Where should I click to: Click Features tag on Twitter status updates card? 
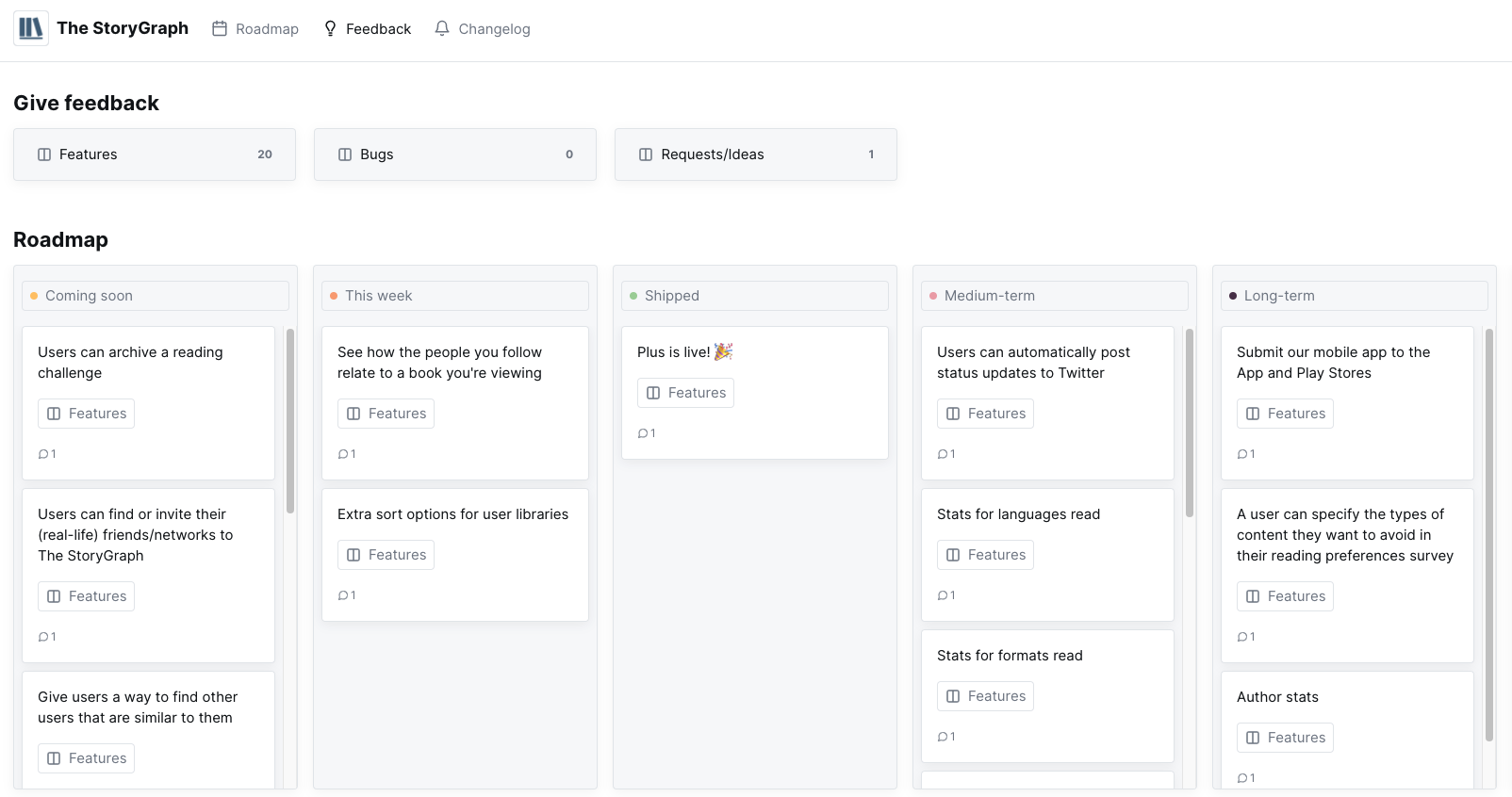[x=986, y=414]
